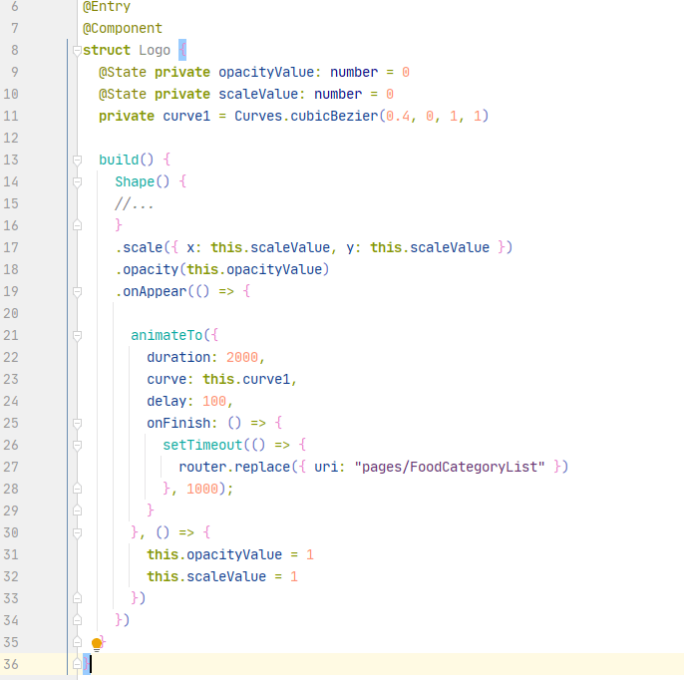Click fold end marker on line 28

pos(77,489)
